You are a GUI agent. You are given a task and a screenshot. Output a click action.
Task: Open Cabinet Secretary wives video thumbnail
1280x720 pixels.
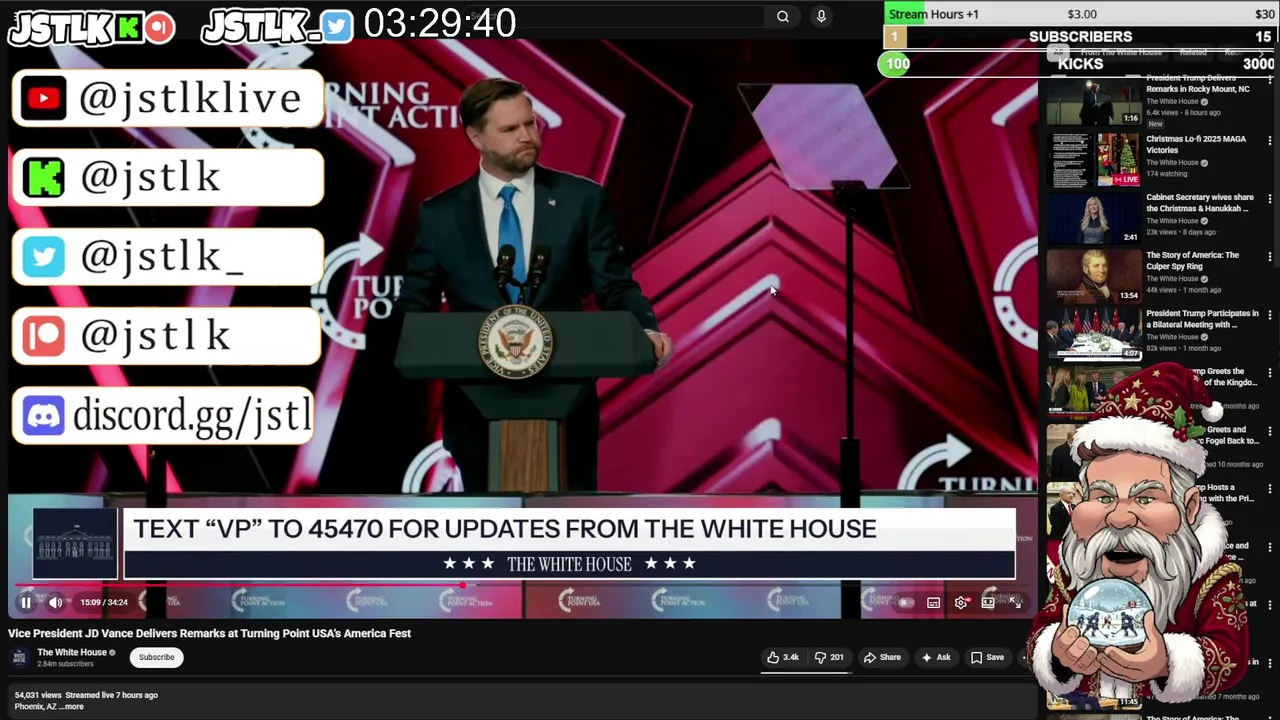coord(1093,218)
